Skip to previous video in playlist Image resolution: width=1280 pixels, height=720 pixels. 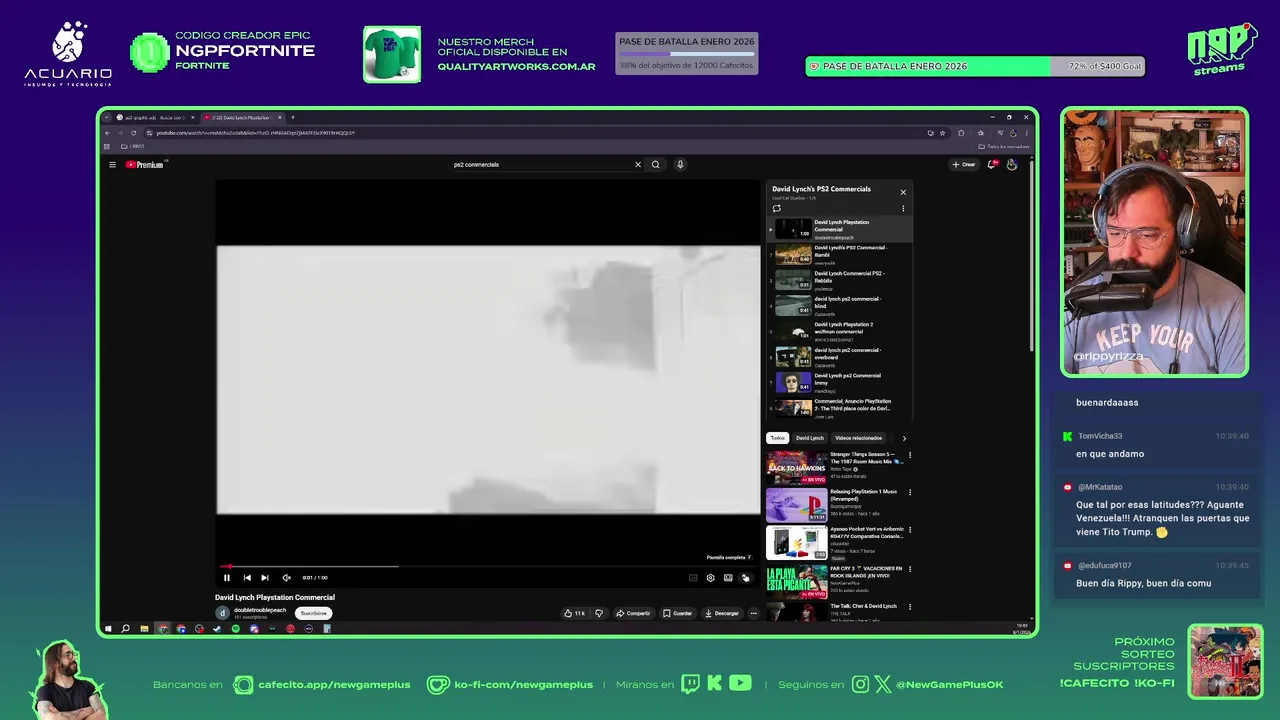tap(247, 577)
